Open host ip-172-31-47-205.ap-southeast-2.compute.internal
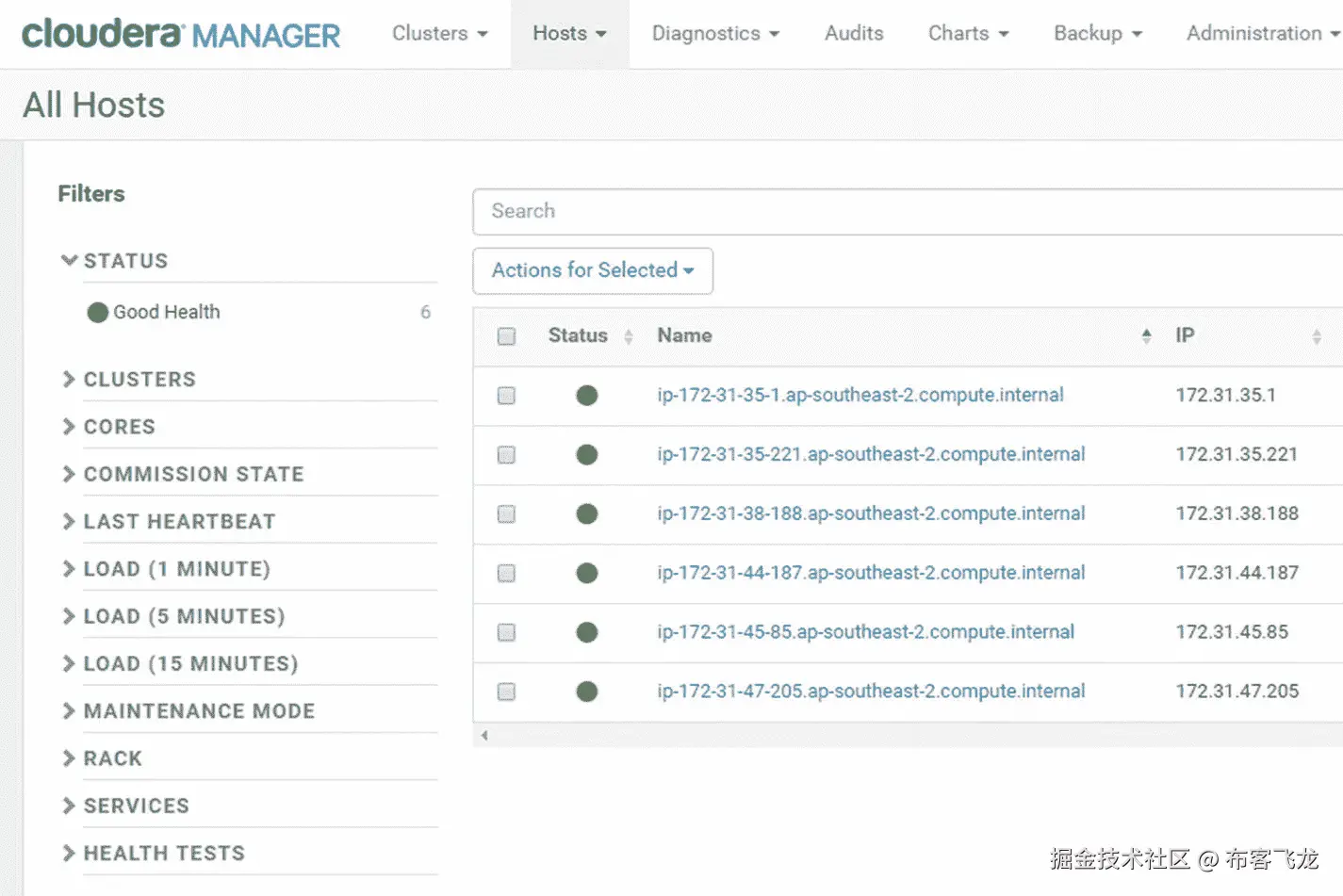Screen dimensions: 1343x896 tap(871, 692)
